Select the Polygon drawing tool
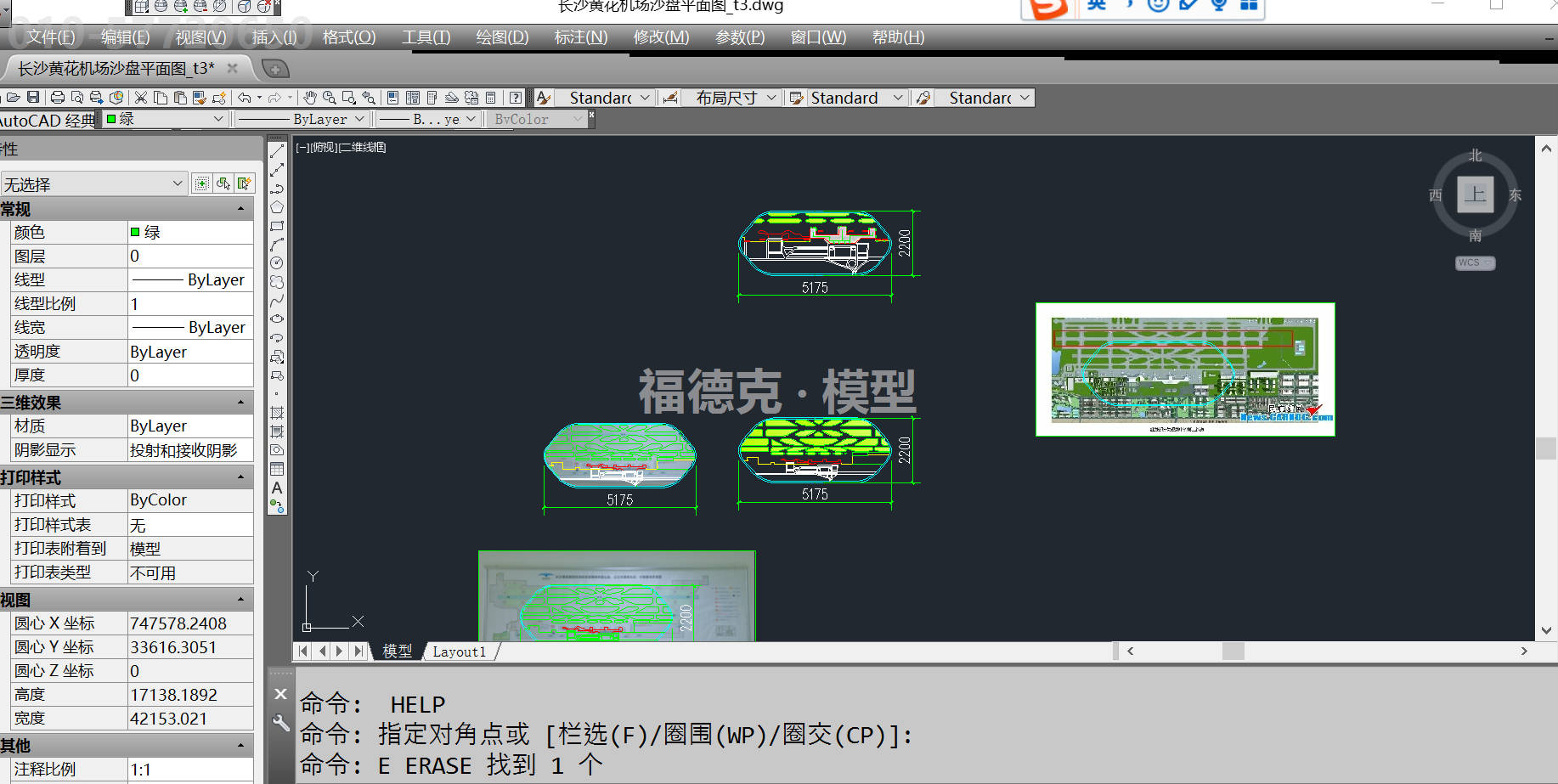Screen dimensions: 1558x784 277,207
